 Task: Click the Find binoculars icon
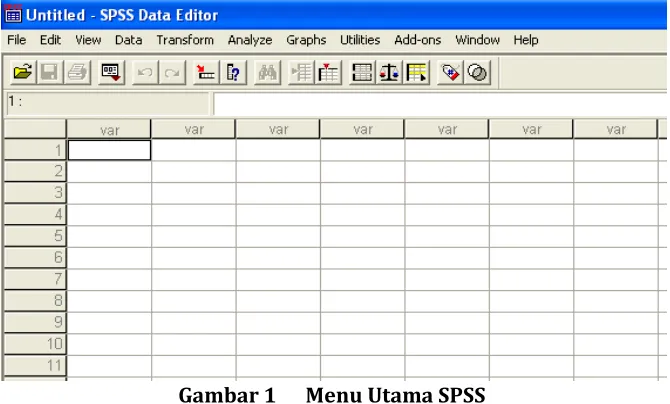coord(267,72)
